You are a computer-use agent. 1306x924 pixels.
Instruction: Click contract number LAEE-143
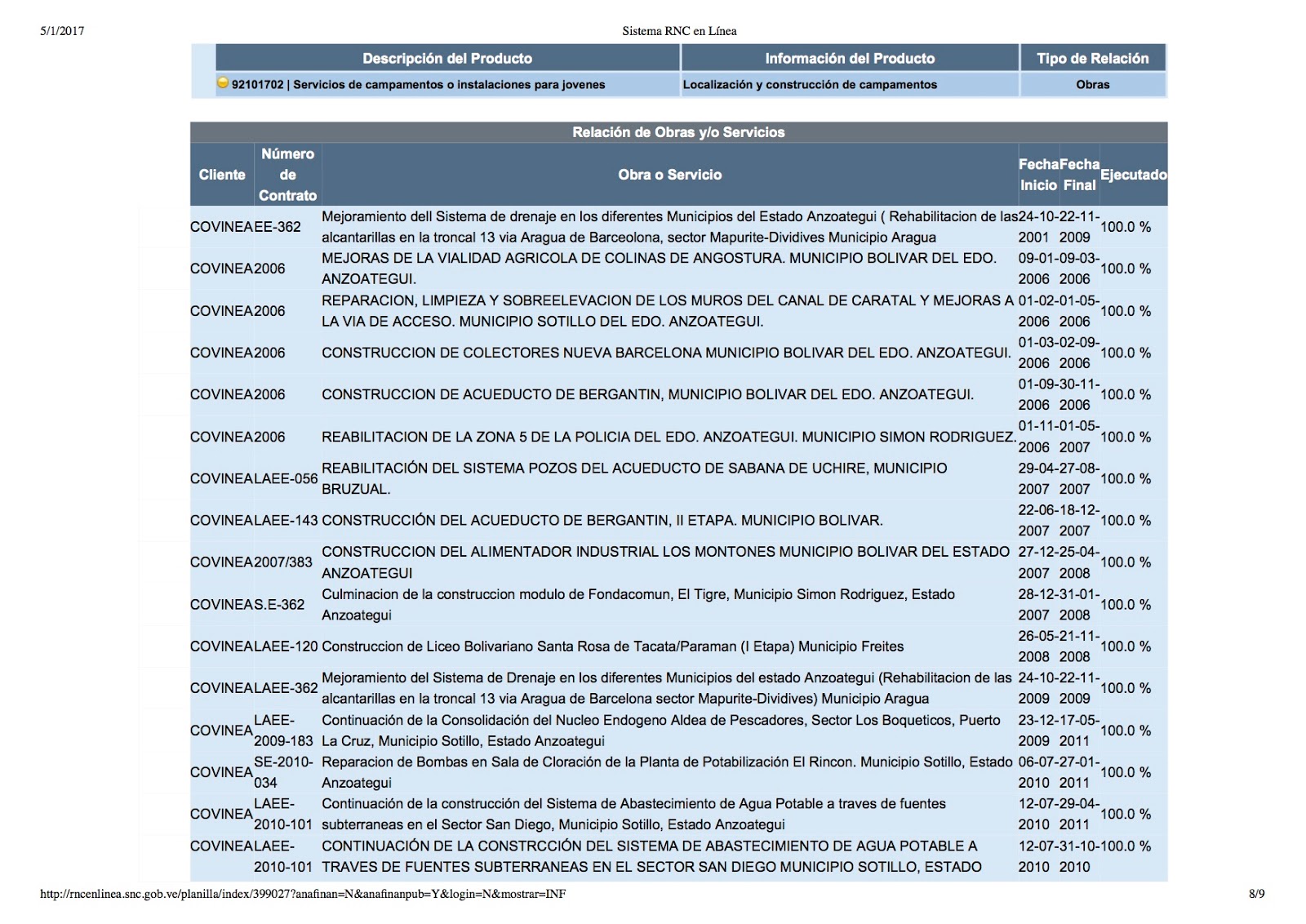tap(286, 520)
